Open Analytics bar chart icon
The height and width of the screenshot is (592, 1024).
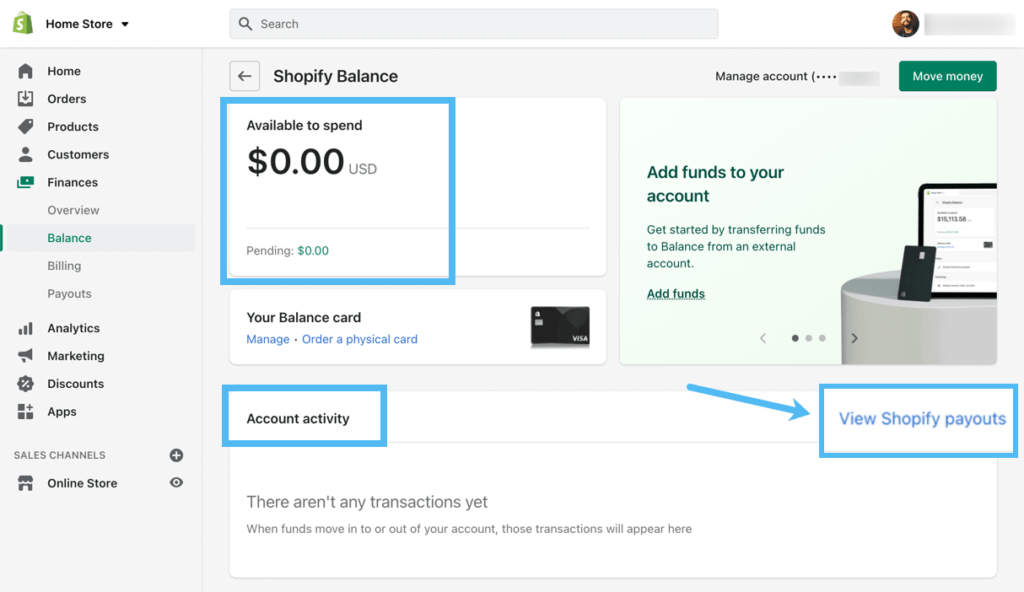[26, 328]
